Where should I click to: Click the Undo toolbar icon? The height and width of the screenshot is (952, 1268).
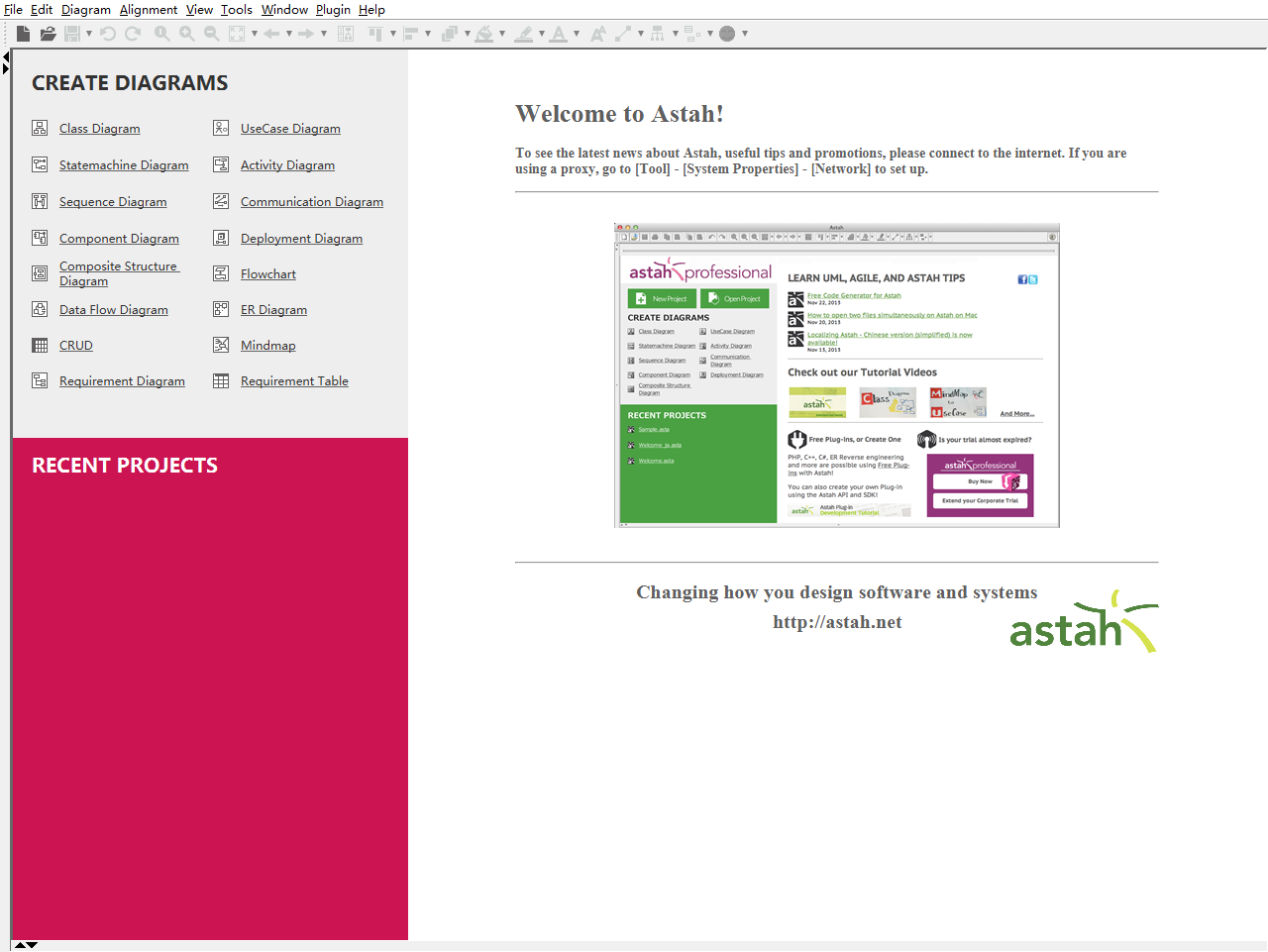tap(108, 34)
